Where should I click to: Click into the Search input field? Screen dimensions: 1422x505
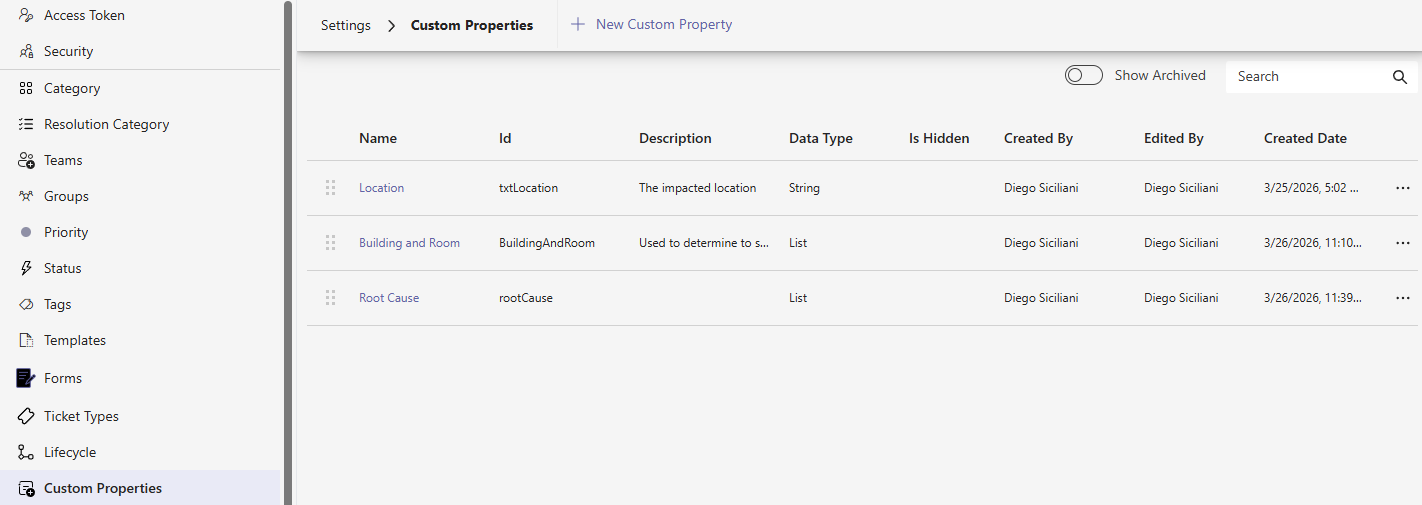1305,77
